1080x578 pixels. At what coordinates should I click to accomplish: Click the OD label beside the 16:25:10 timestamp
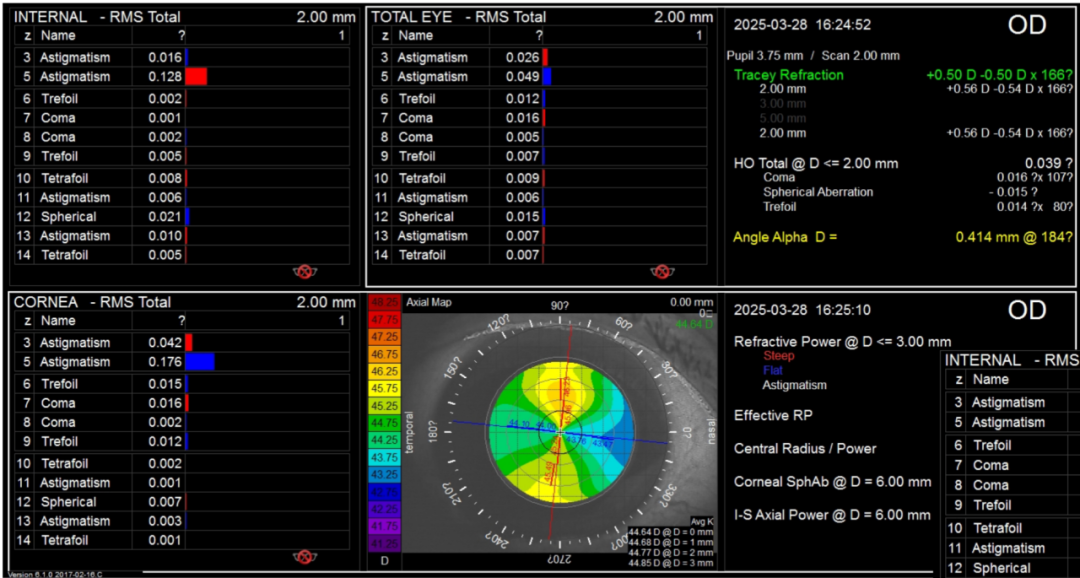click(1027, 310)
